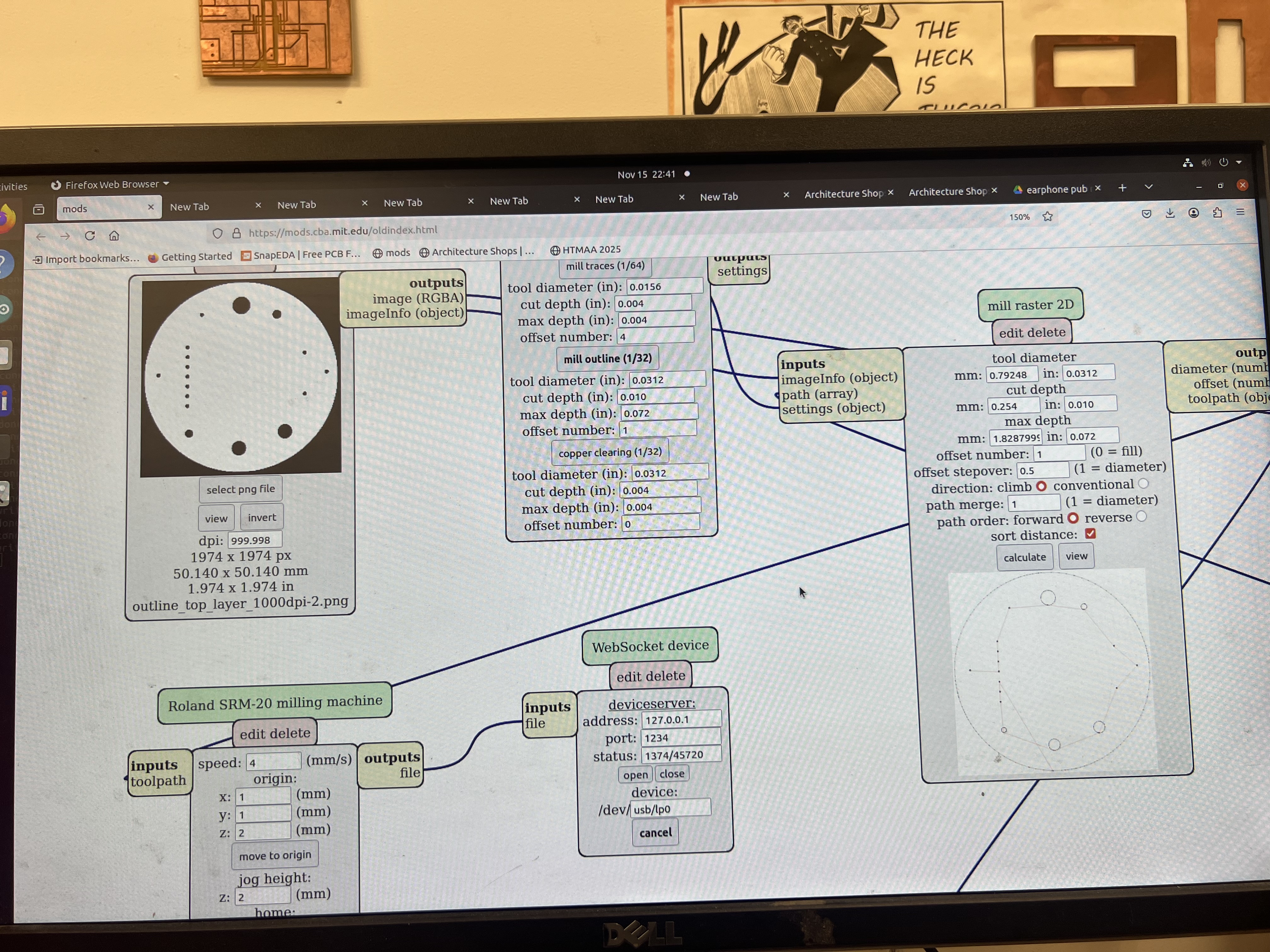Open the Firefox account icon
Screen dimensions: 1270x952
pos(1193,213)
